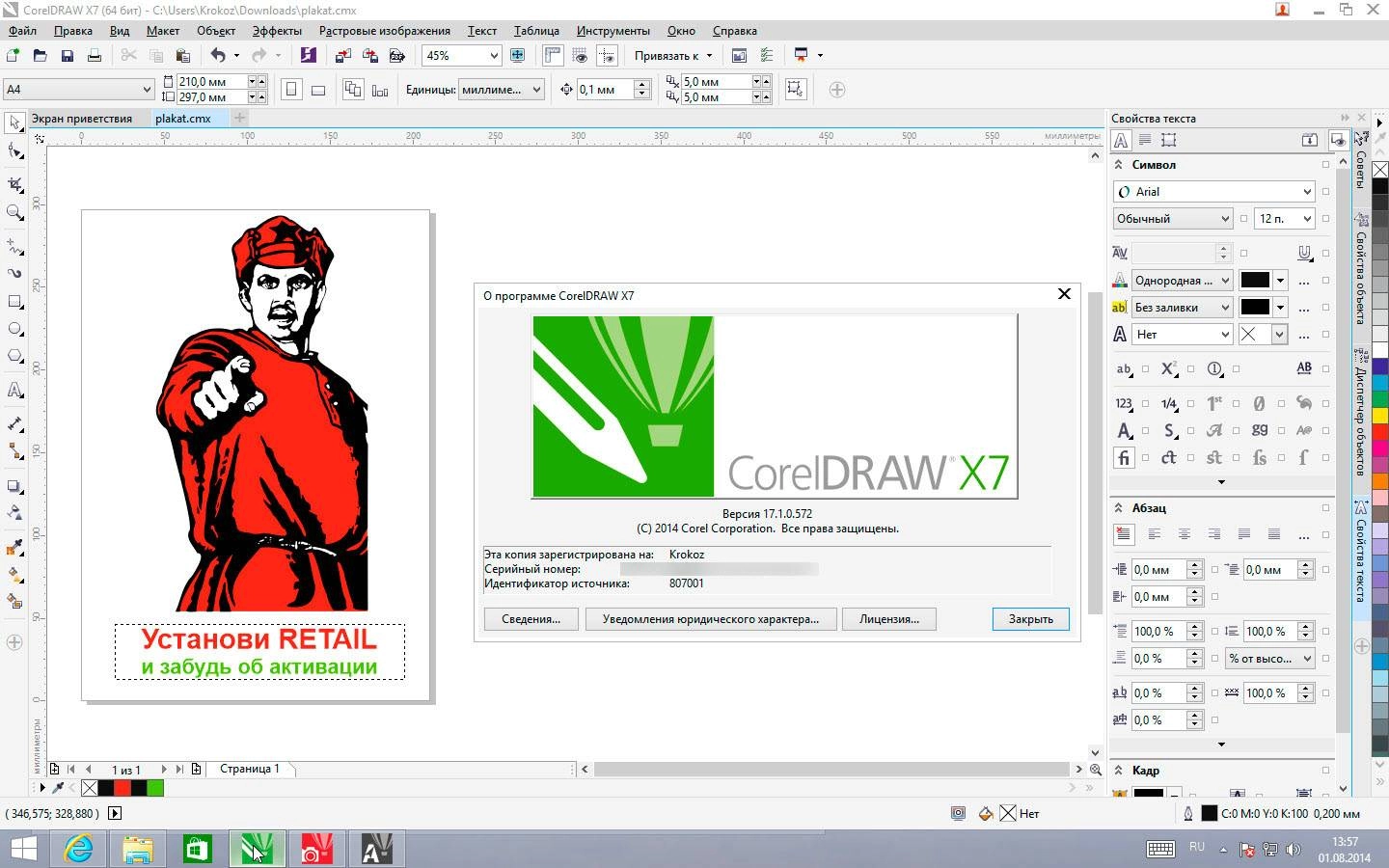Open the Растровые изображения menu

click(385, 31)
